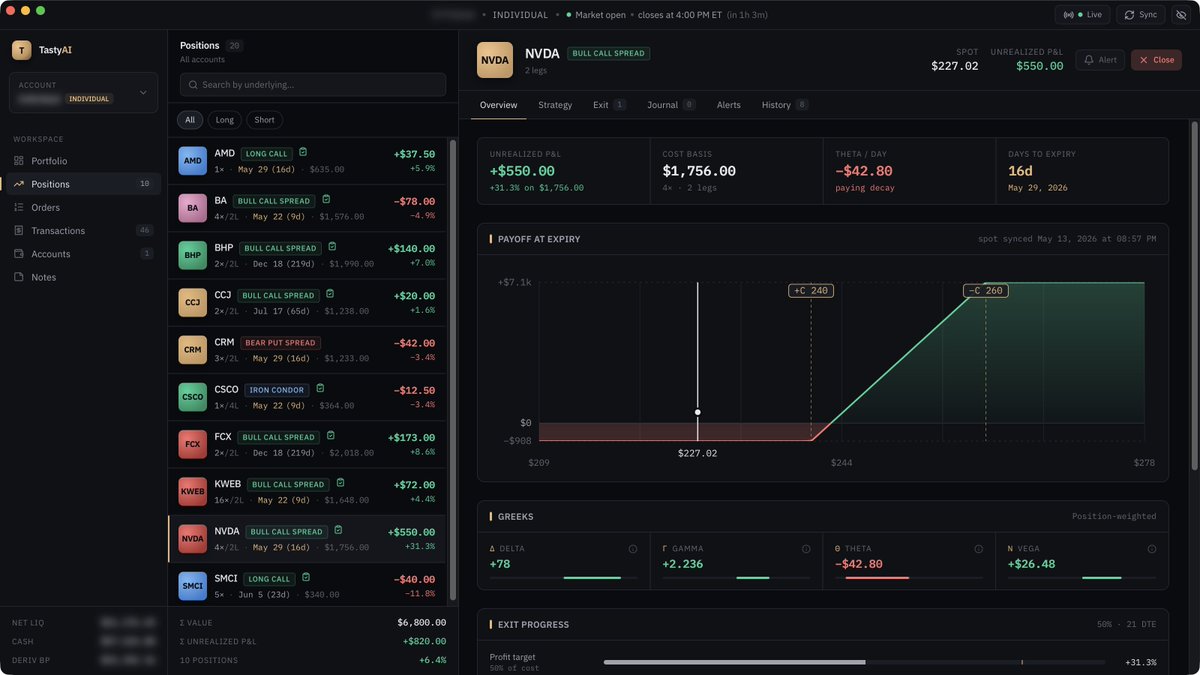1200x675 pixels.
Task: Toggle the Live streaming indicator
Action: click(1082, 15)
